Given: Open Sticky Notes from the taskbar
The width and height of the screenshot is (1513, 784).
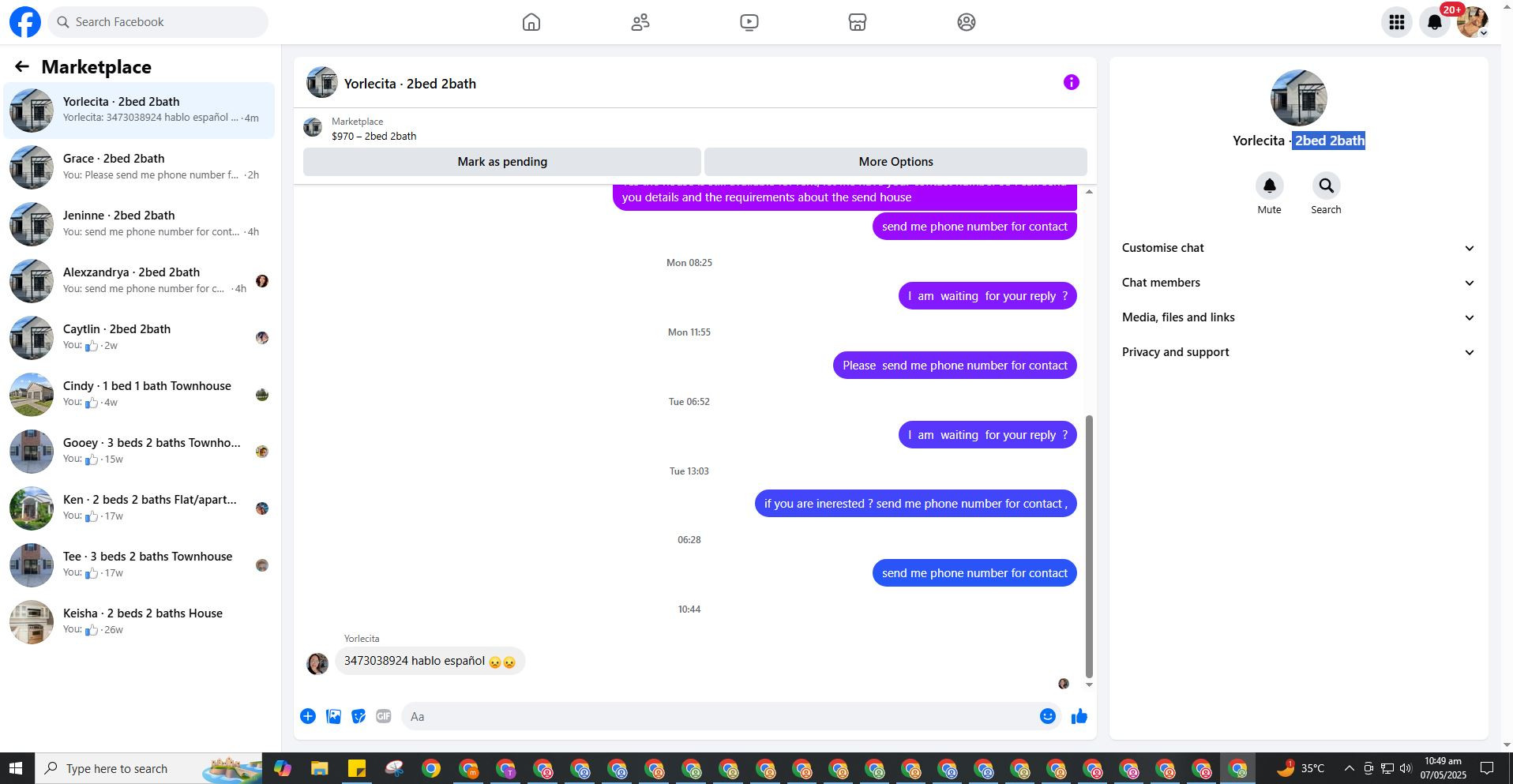Looking at the screenshot, I should 357,768.
